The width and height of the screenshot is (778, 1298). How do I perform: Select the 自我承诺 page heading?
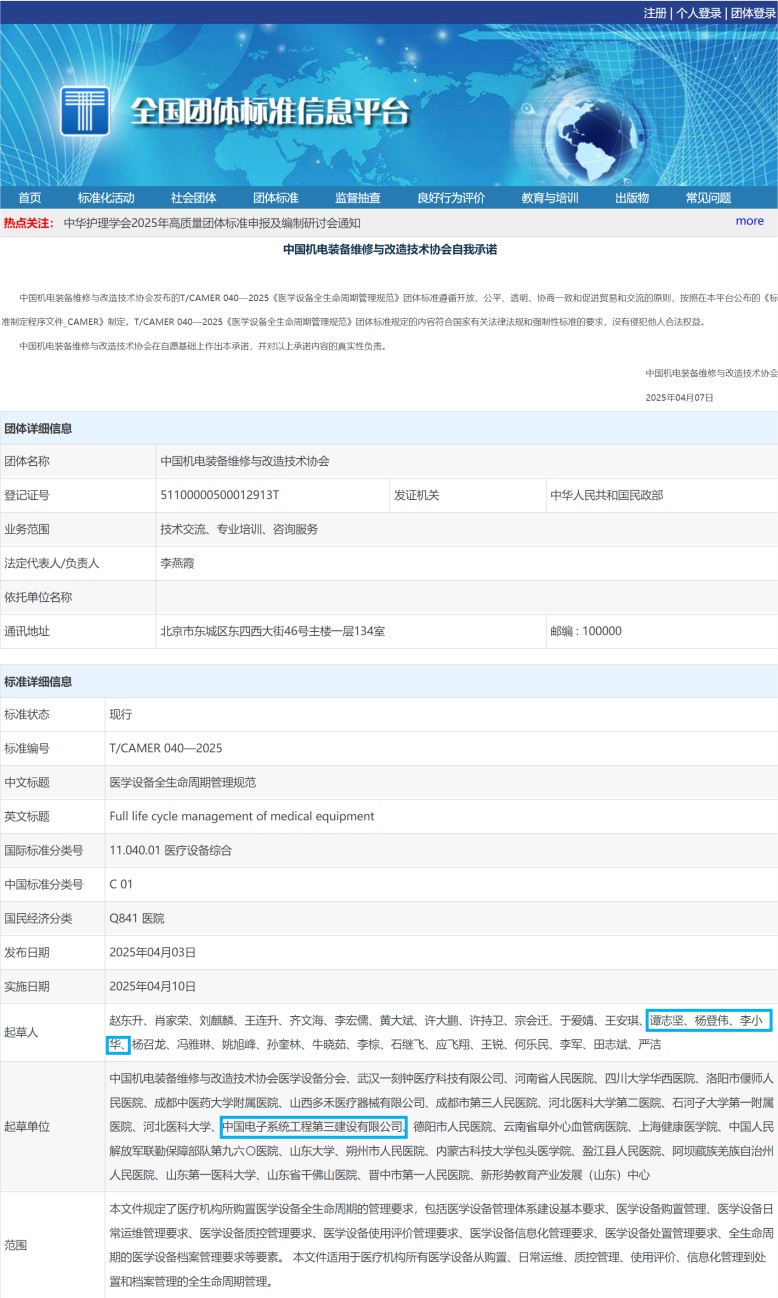coord(390,250)
